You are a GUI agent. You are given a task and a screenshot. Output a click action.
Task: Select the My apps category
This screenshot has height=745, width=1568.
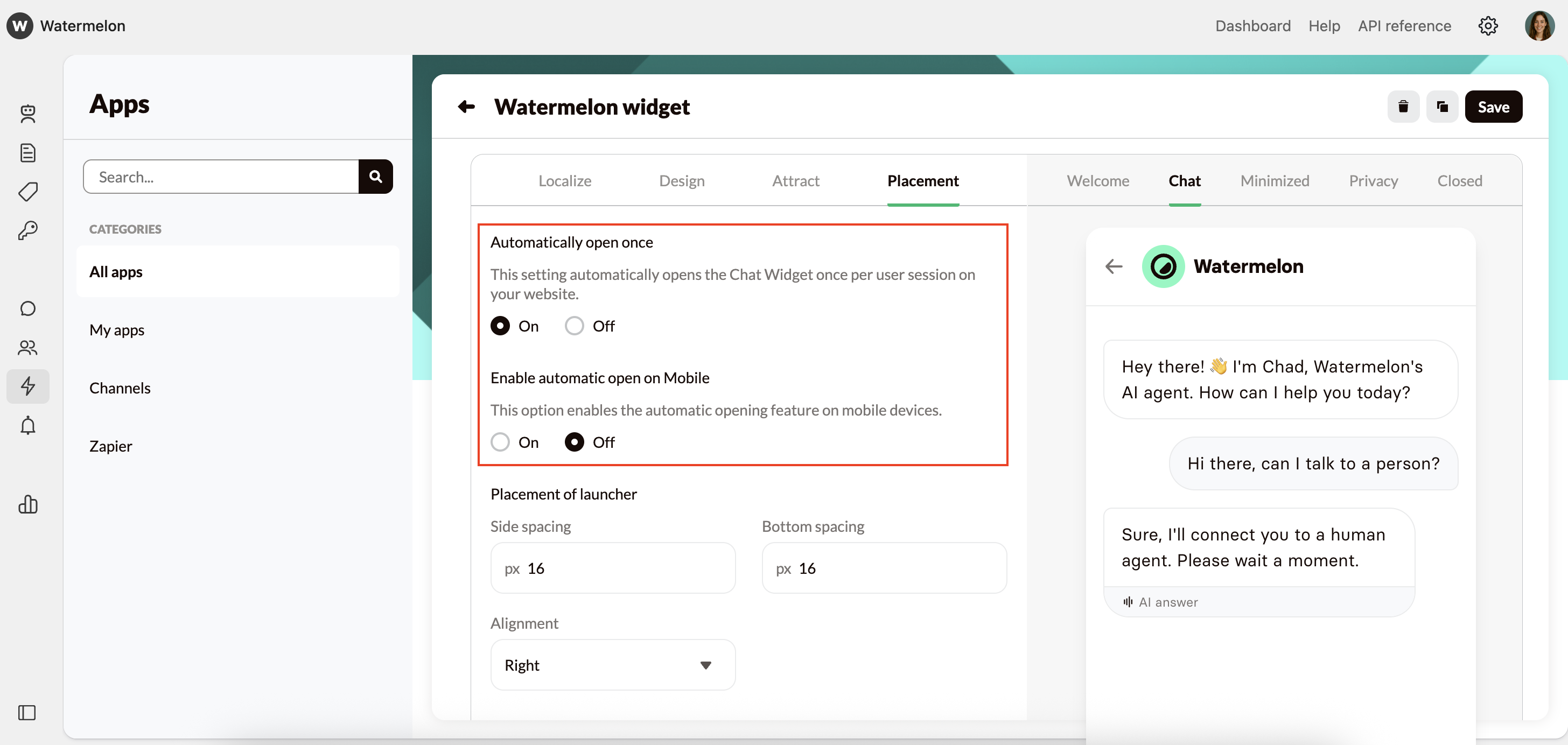pos(117,330)
